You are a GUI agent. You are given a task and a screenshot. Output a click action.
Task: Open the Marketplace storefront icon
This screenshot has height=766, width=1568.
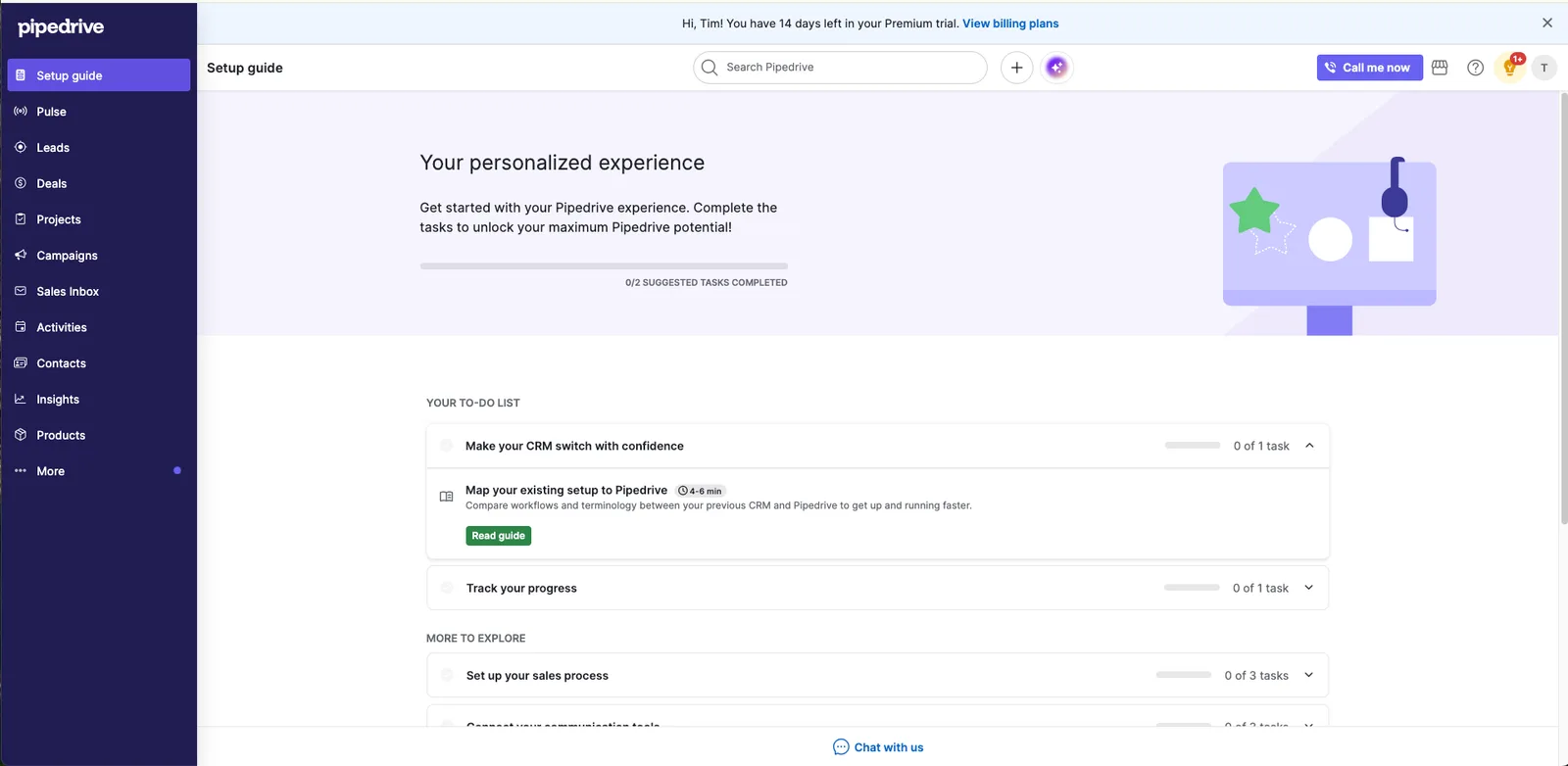[1440, 68]
